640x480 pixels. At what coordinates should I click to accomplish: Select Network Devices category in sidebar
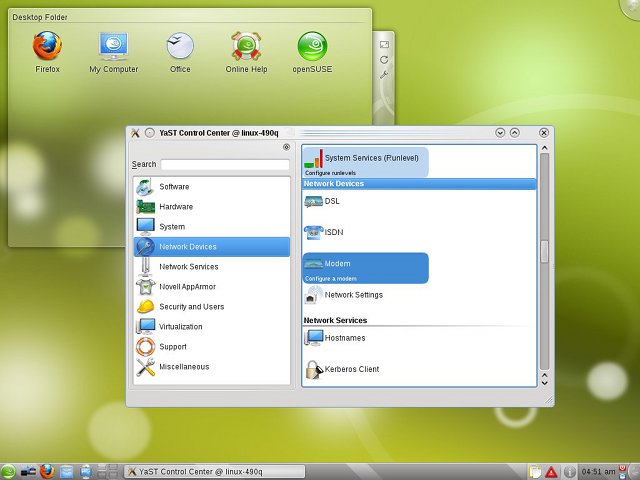pos(212,247)
